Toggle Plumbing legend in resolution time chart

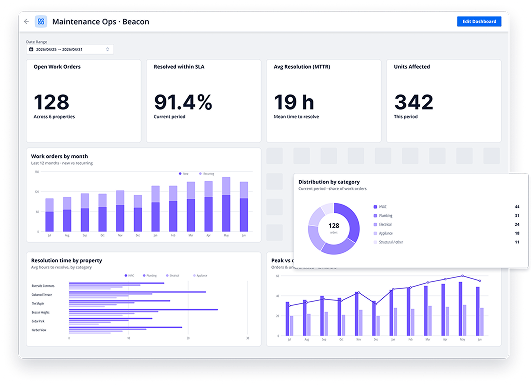150,275
